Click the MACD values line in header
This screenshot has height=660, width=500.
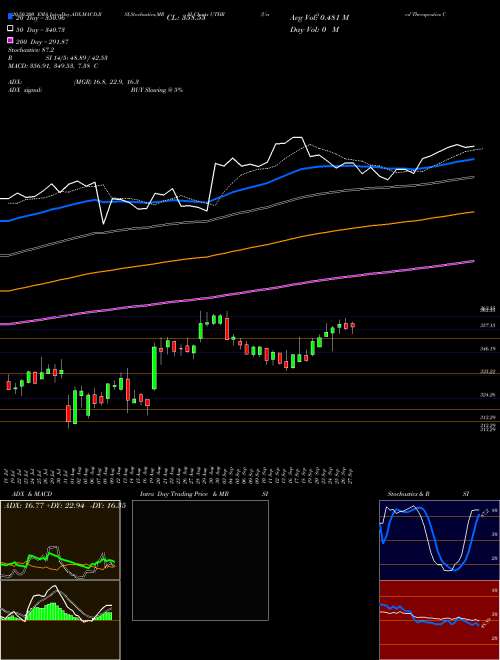point(53,66)
